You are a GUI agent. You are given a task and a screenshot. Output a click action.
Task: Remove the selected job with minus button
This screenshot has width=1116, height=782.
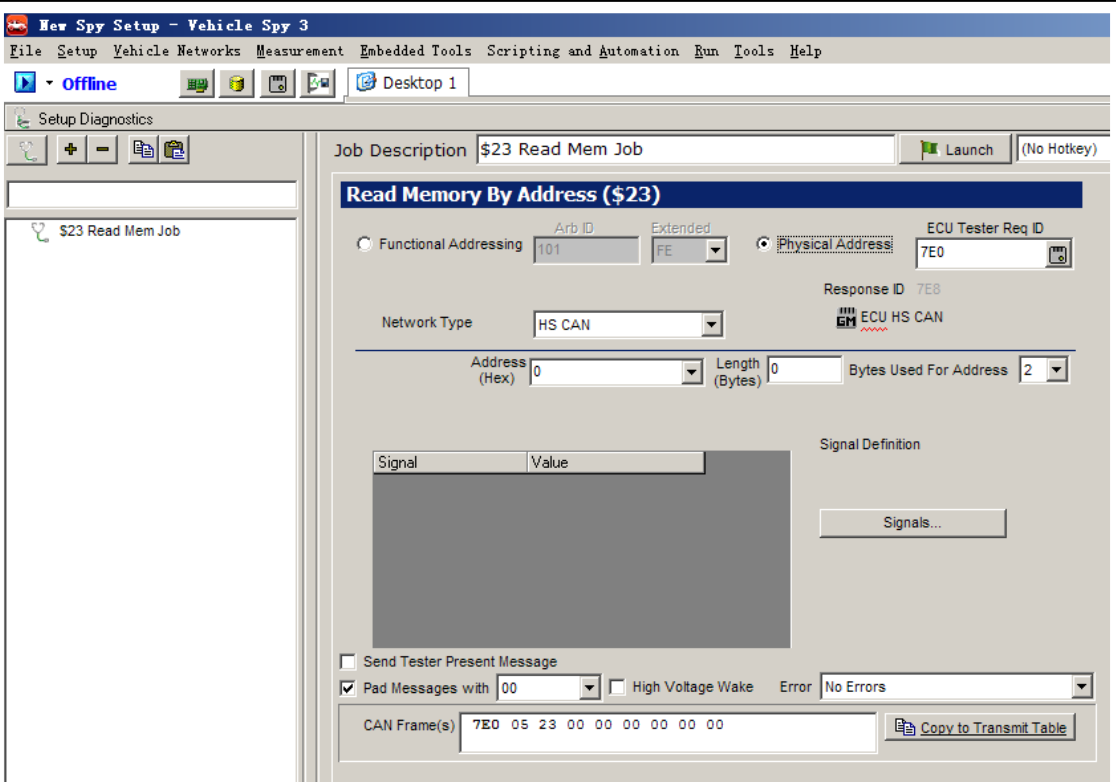click(102, 149)
